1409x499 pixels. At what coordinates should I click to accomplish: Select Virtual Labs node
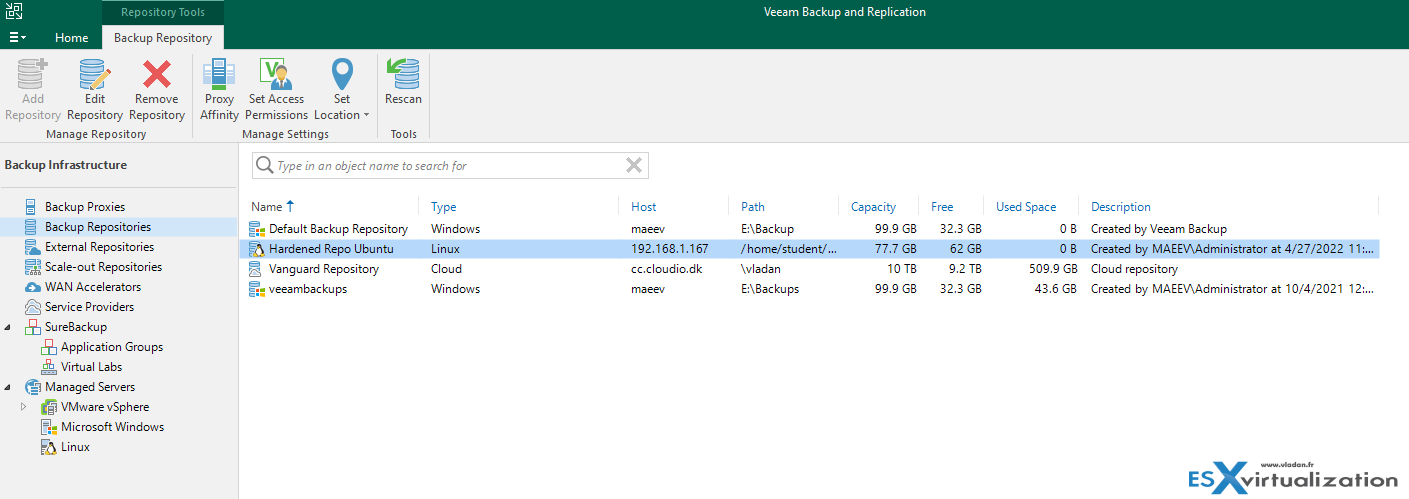pos(91,367)
